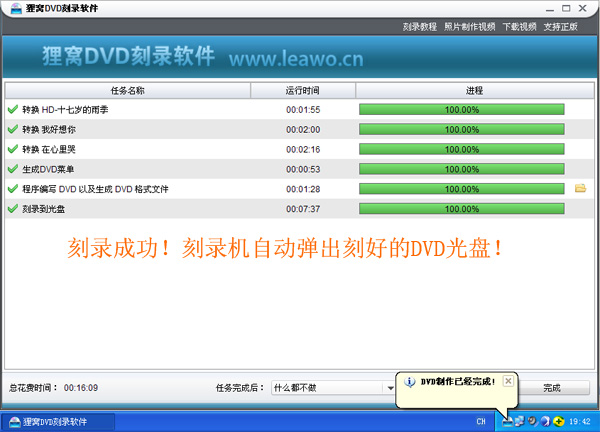The height and width of the screenshot is (432, 600).
Task: Click the network computers tray icon
Action: tap(519, 422)
